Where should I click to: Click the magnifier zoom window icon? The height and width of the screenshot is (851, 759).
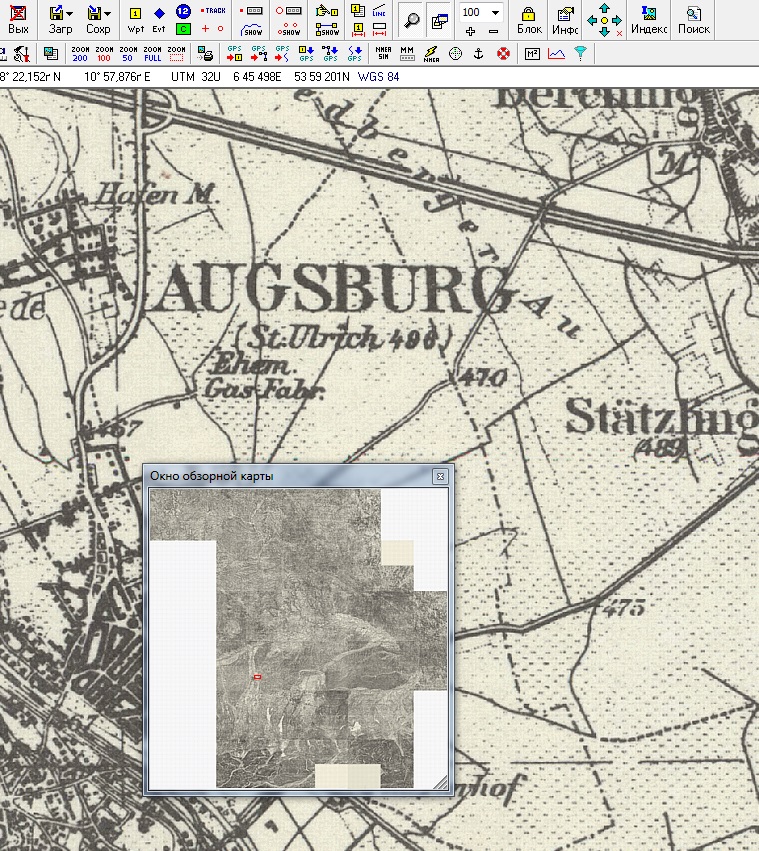coord(411,19)
